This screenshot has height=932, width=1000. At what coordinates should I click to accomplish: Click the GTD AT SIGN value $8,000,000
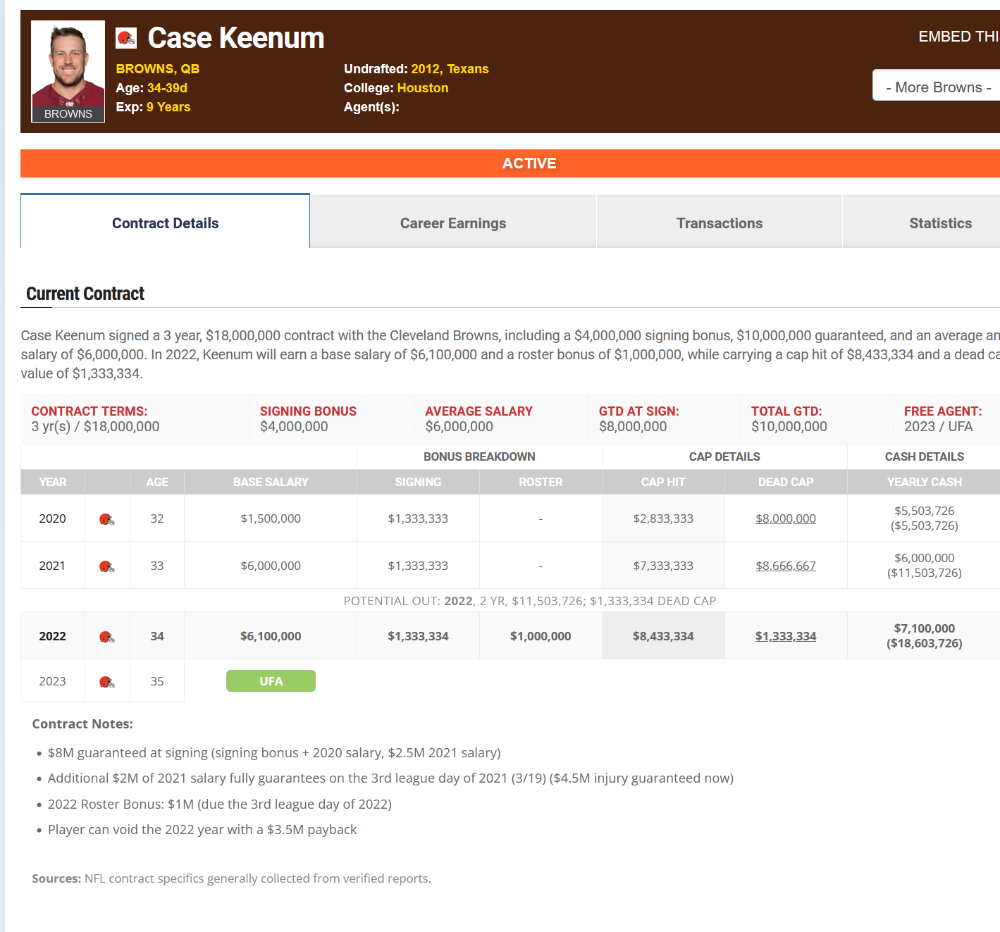[633, 427]
